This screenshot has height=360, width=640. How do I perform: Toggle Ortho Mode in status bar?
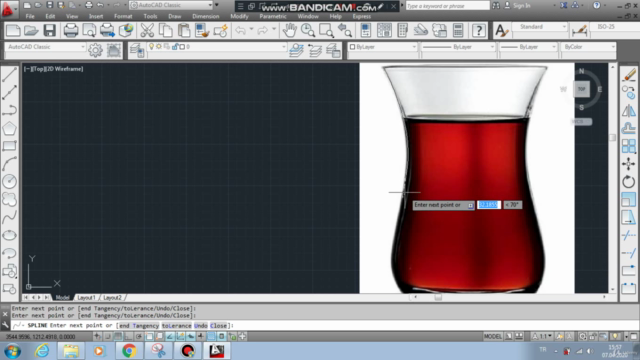tap(128, 336)
